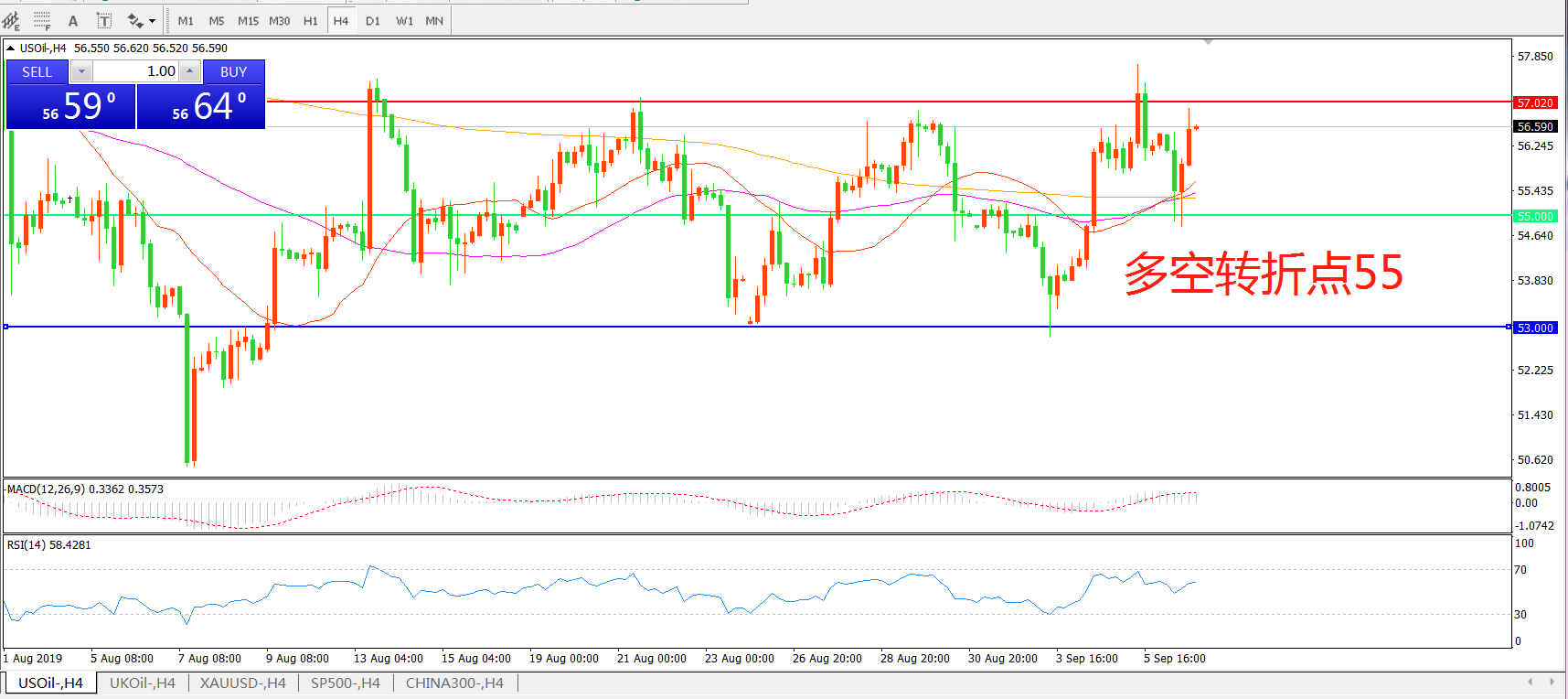This screenshot has height=699, width=1568.
Task: Open the Arrows tool dropdown arrow
Action: click(152, 20)
